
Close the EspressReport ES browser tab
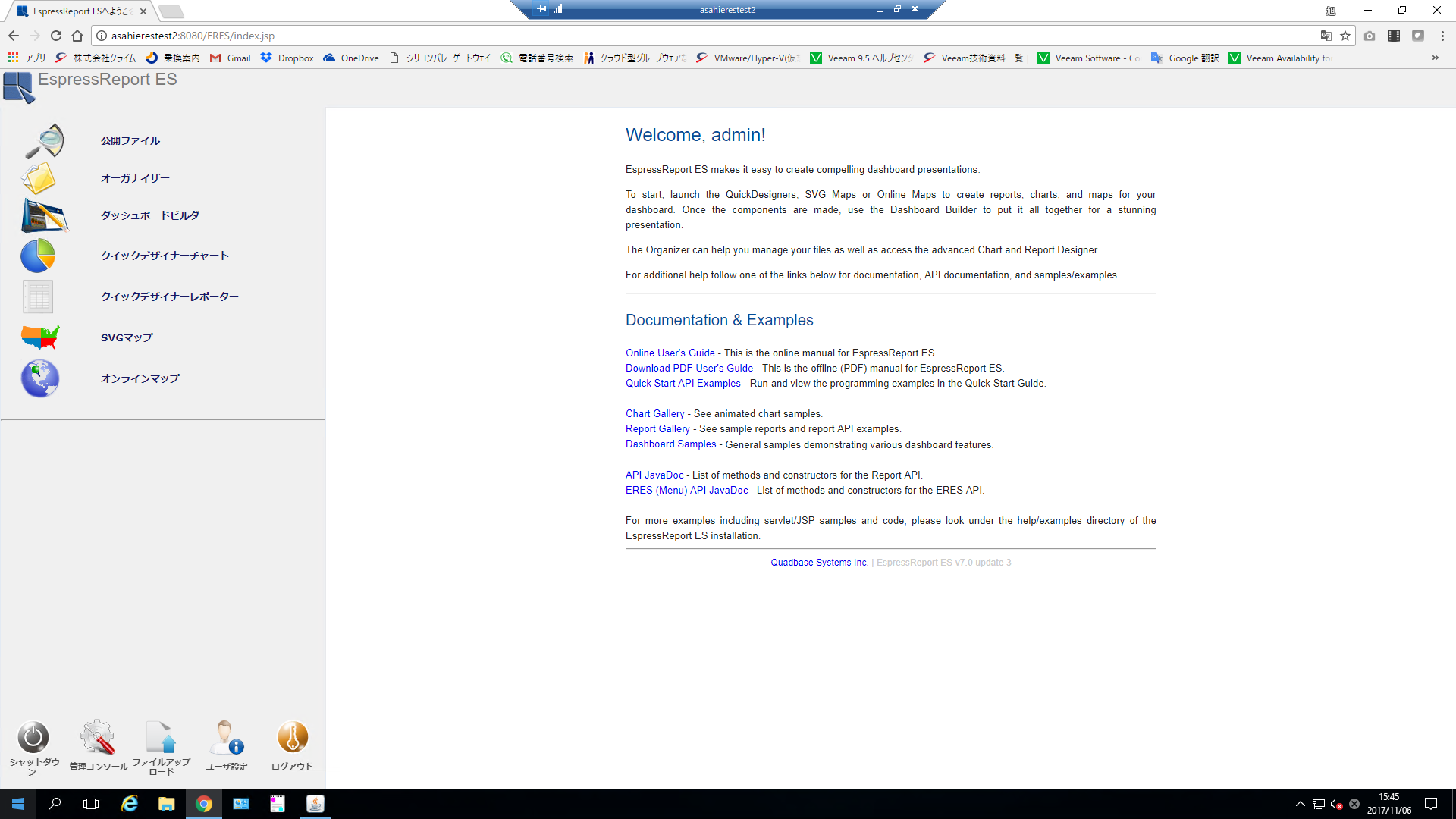143,11
